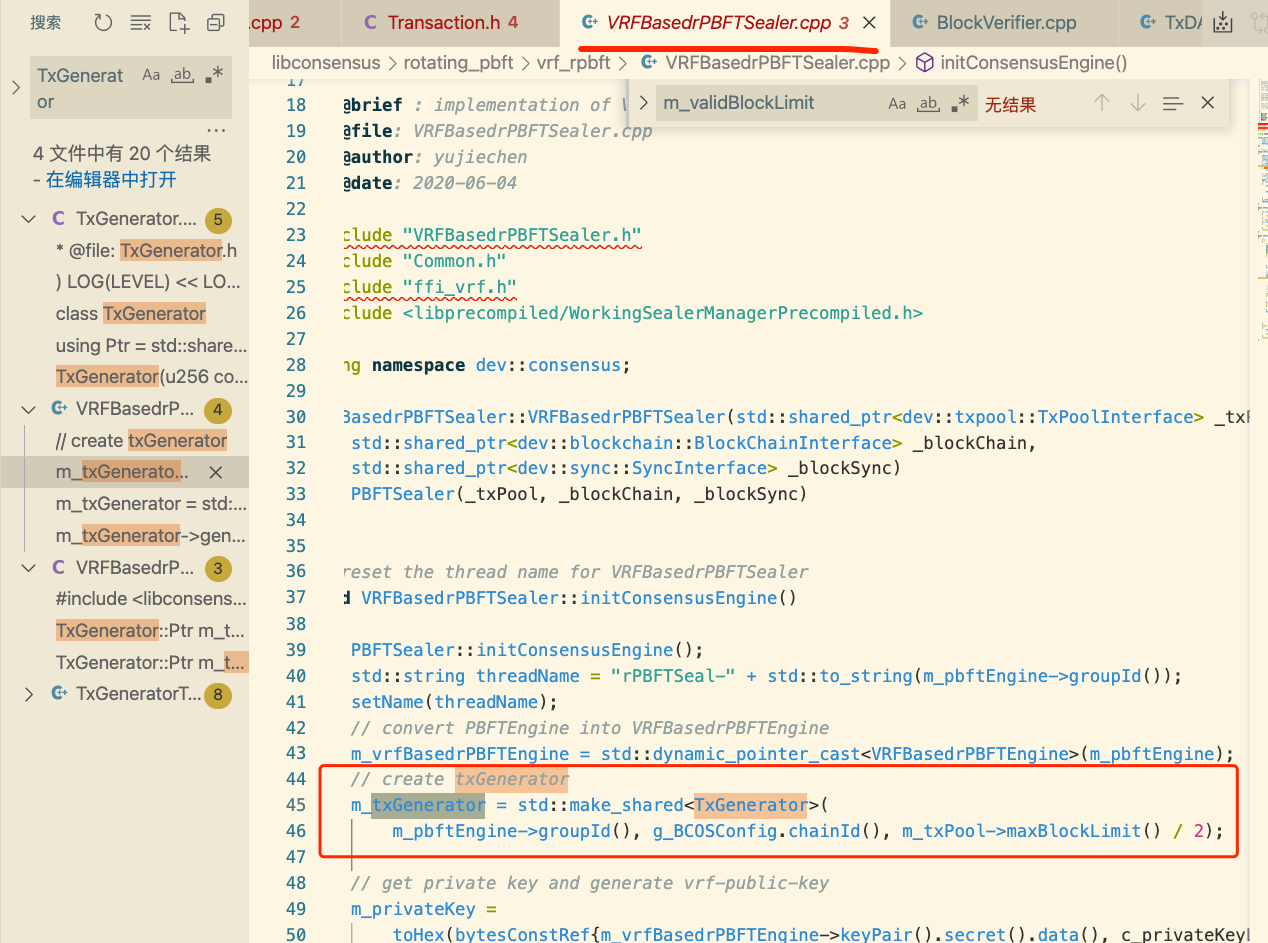Select the 'm_txGenerator = std:...' result

click(151, 504)
